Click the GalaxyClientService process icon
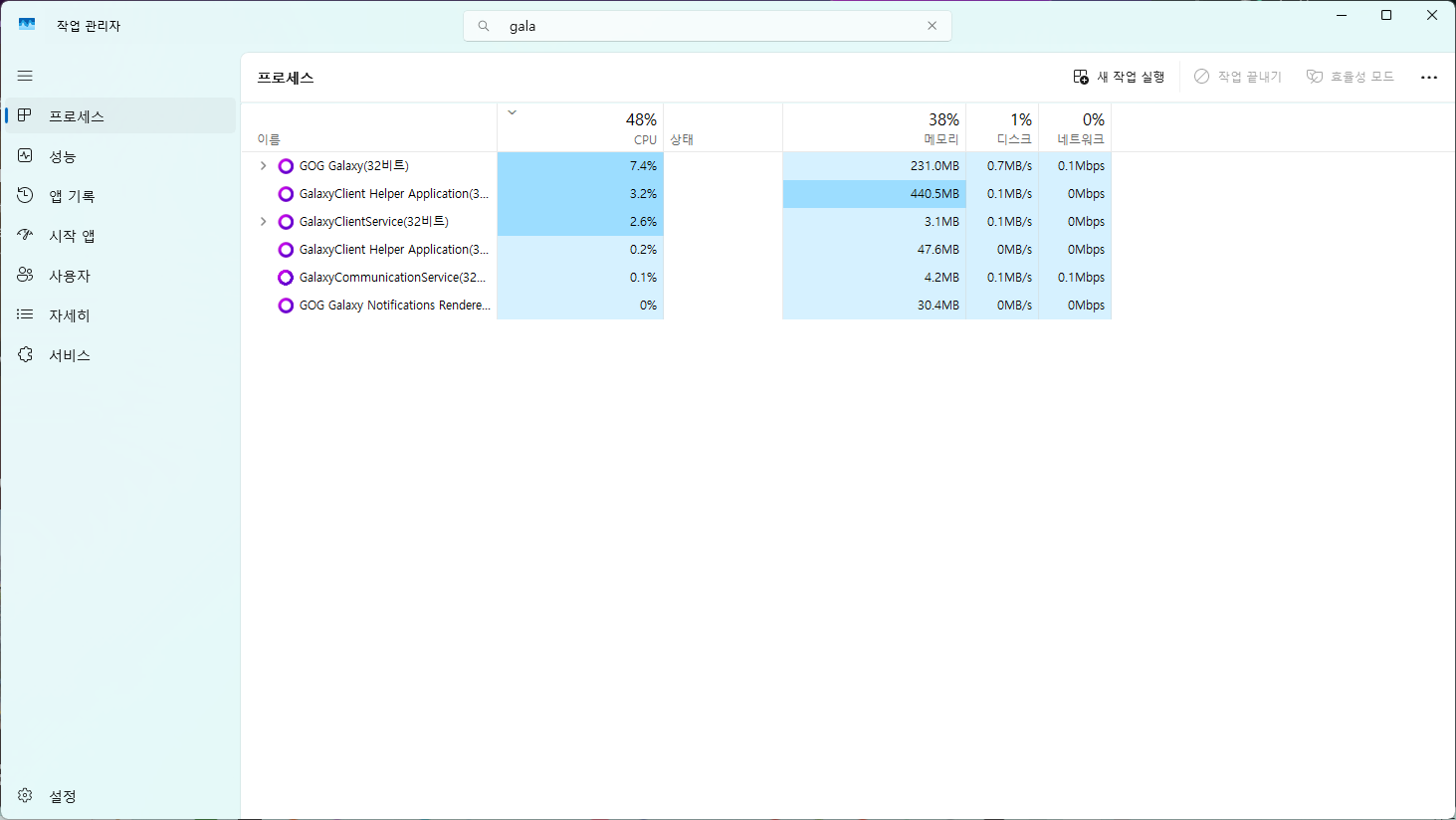 286,222
